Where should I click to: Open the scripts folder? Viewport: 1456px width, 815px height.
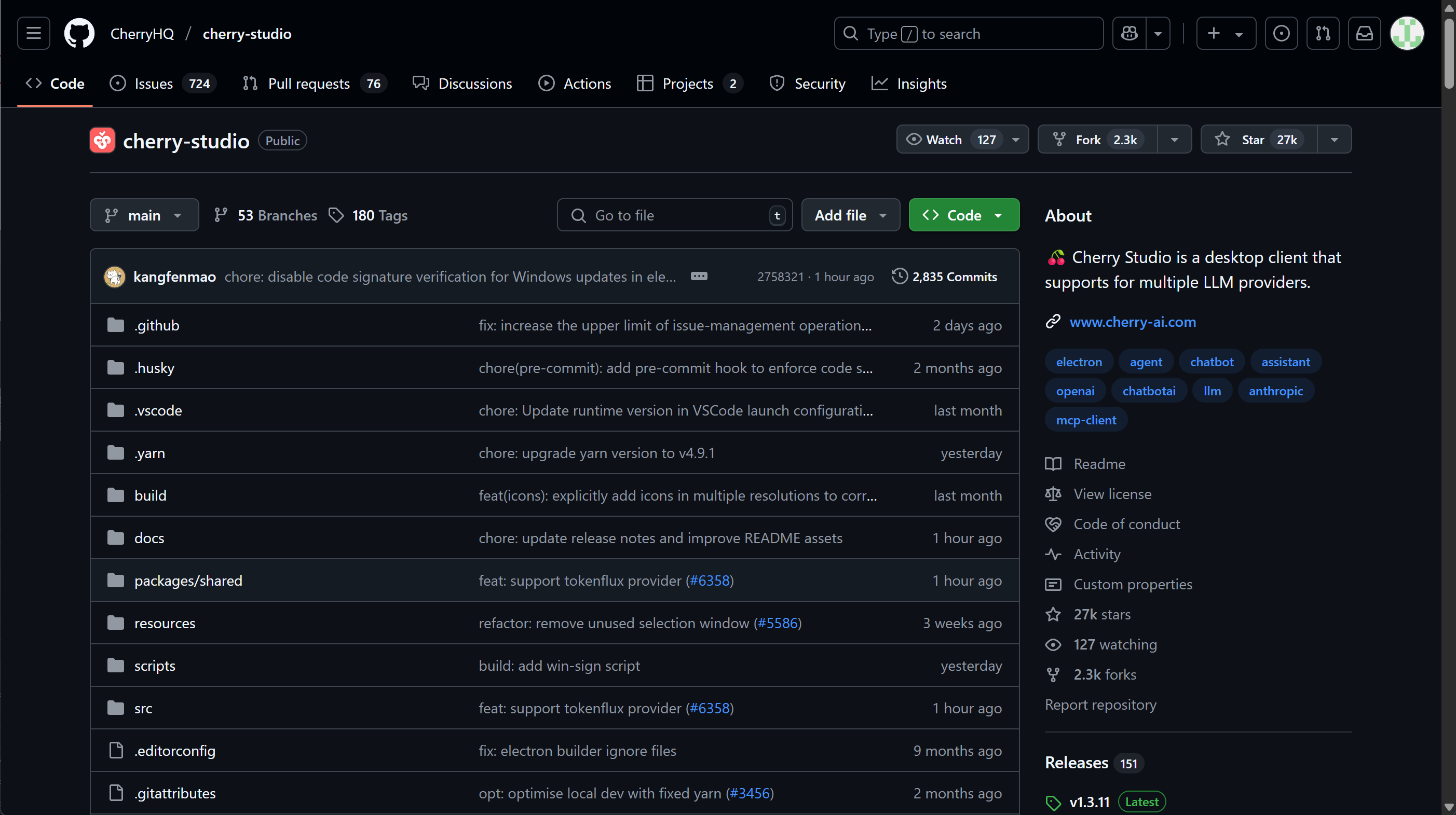155,666
